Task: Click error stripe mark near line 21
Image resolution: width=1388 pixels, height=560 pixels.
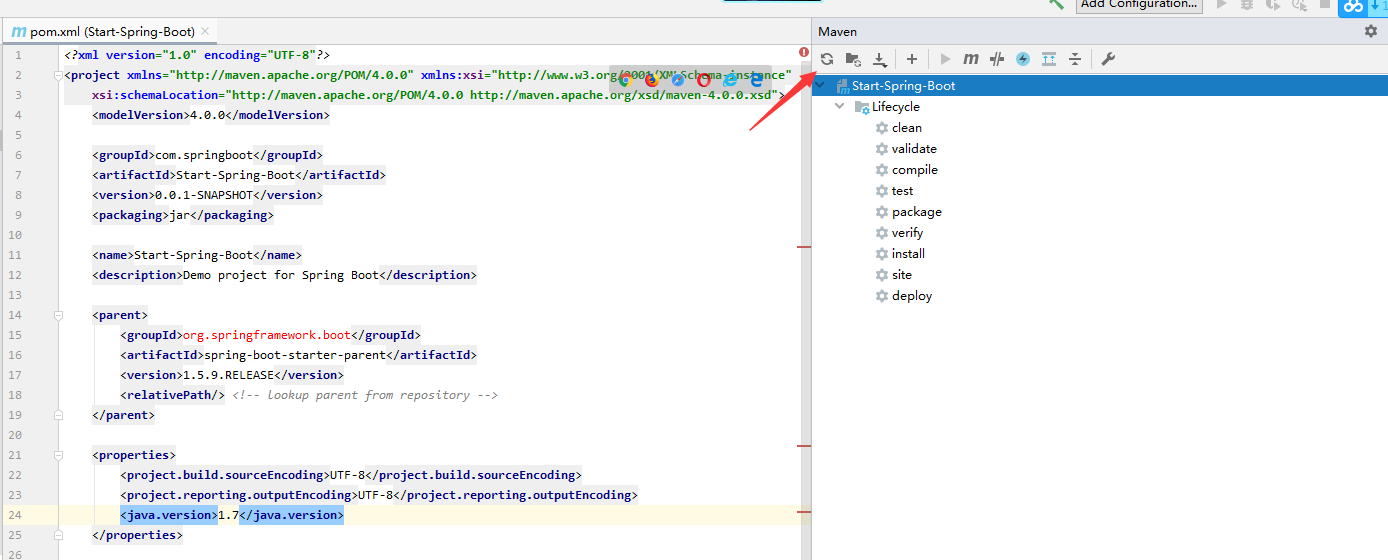Action: 803,445
